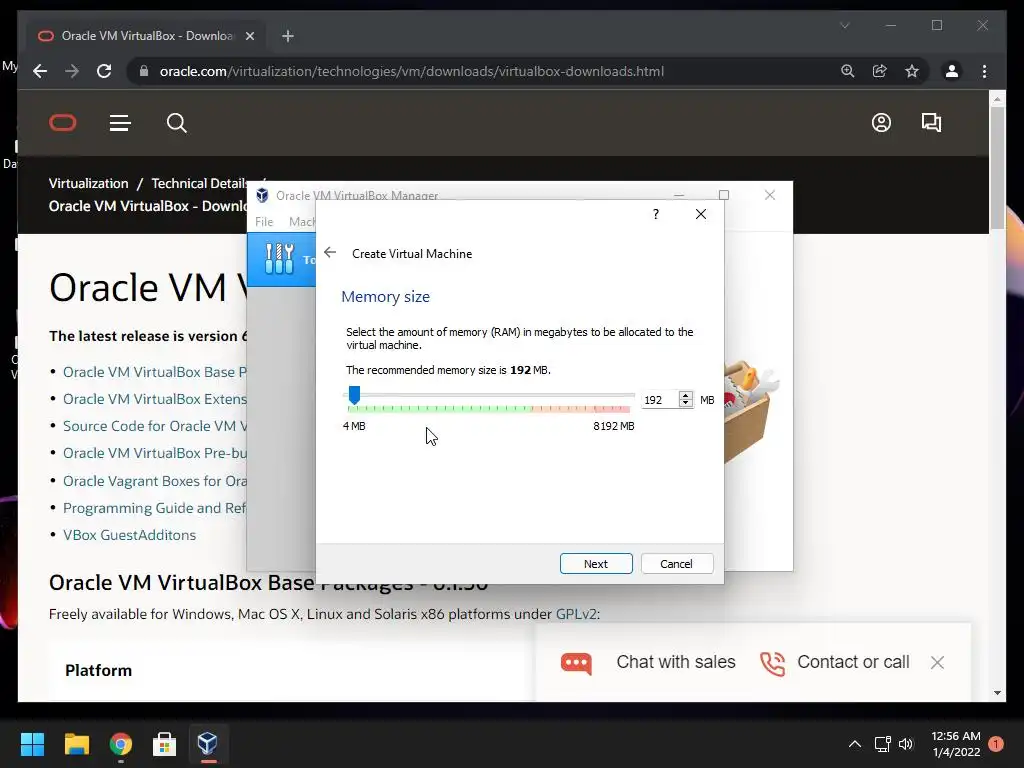Open Programming Guide and Reference link
Viewport: 1024px width, 768px height.
155,507
